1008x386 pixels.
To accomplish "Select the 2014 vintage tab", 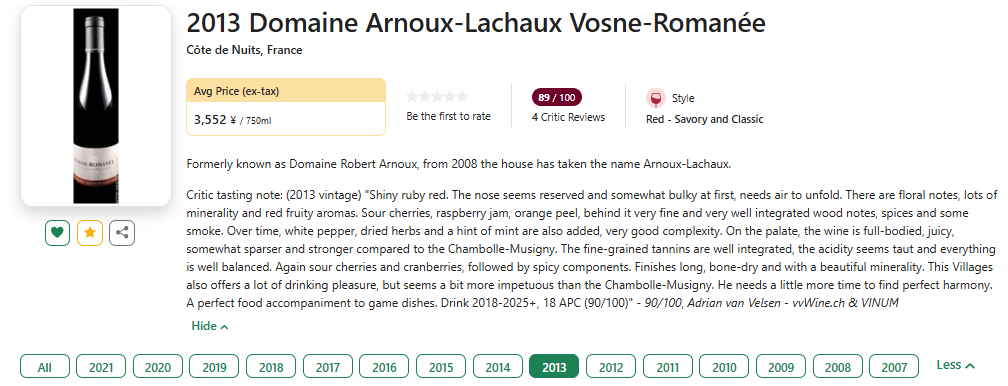I will (x=498, y=367).
